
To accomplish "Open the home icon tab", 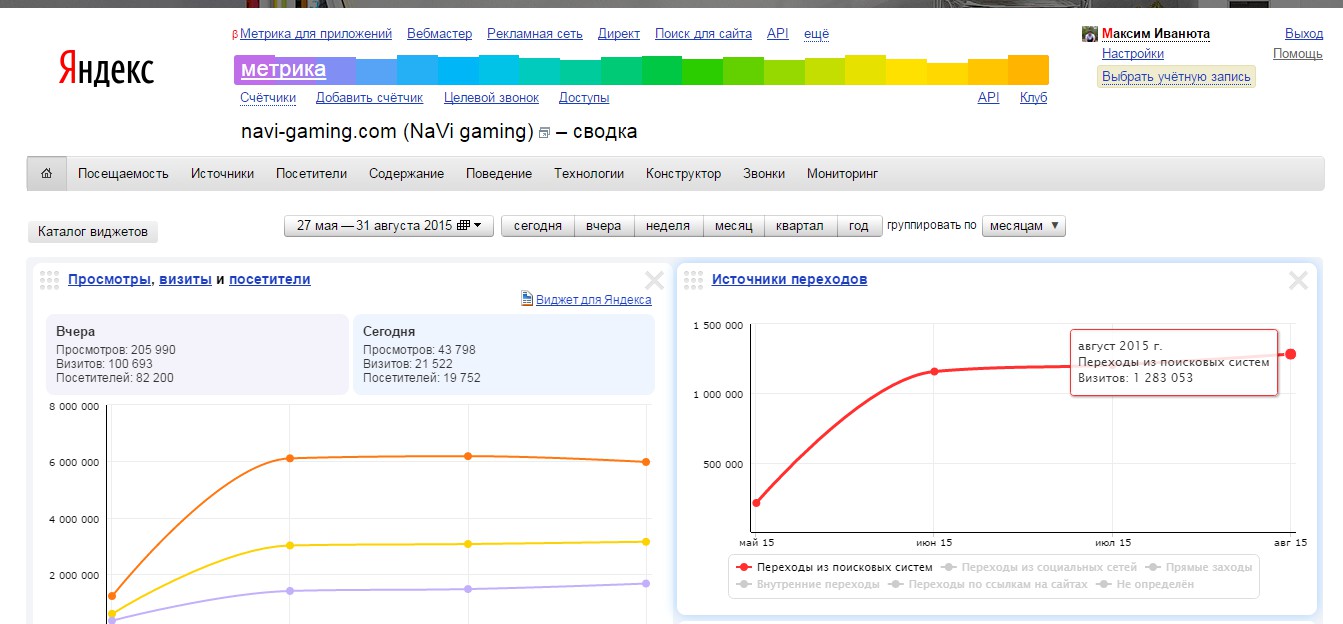I will (x=46, y=174).
